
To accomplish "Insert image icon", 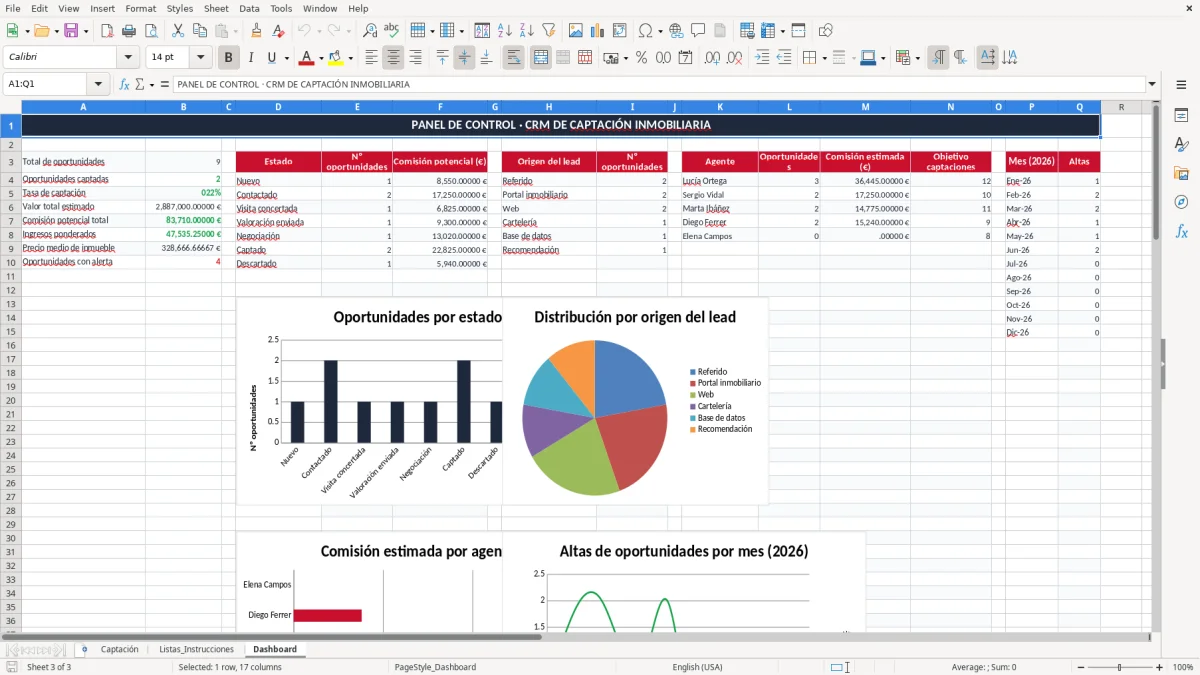I will (x=576, y=31).
